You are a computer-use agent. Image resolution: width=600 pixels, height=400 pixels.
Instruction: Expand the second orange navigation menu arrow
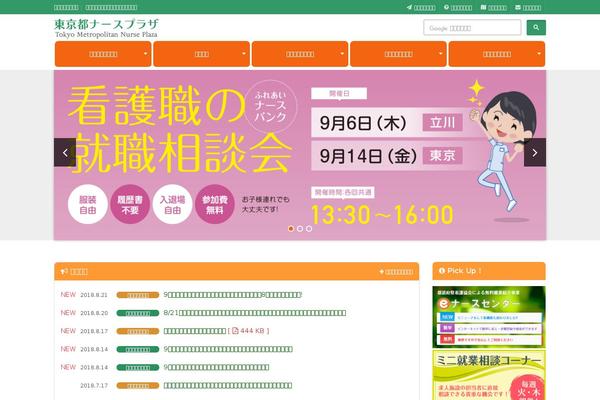[244, 54]
